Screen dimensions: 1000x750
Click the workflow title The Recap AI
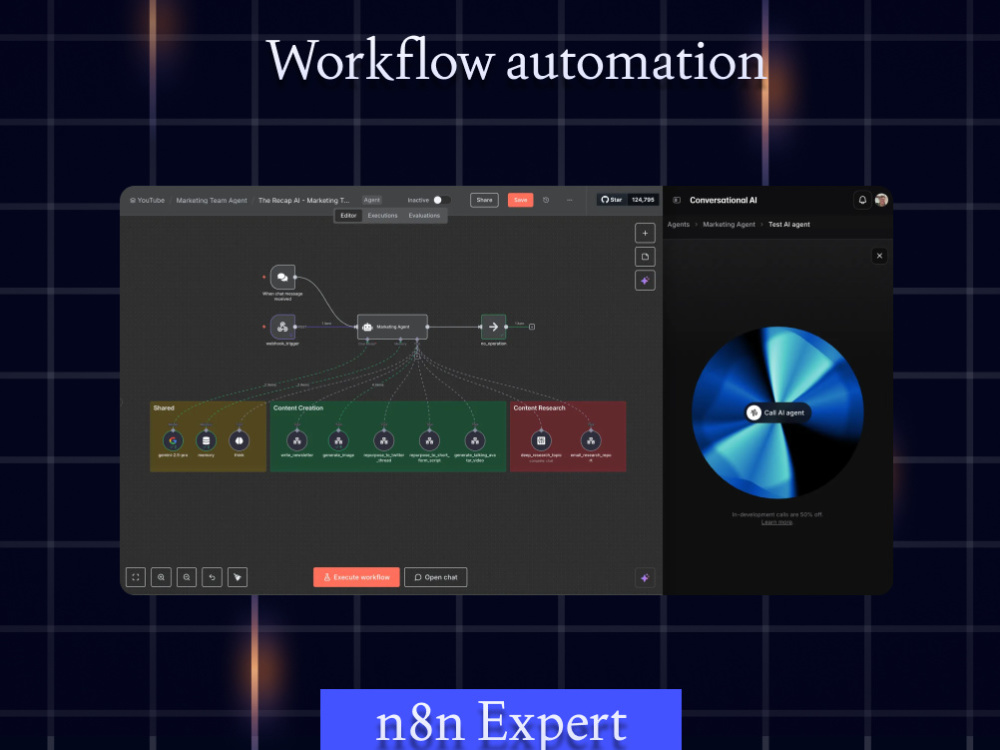tap(304, 200)
